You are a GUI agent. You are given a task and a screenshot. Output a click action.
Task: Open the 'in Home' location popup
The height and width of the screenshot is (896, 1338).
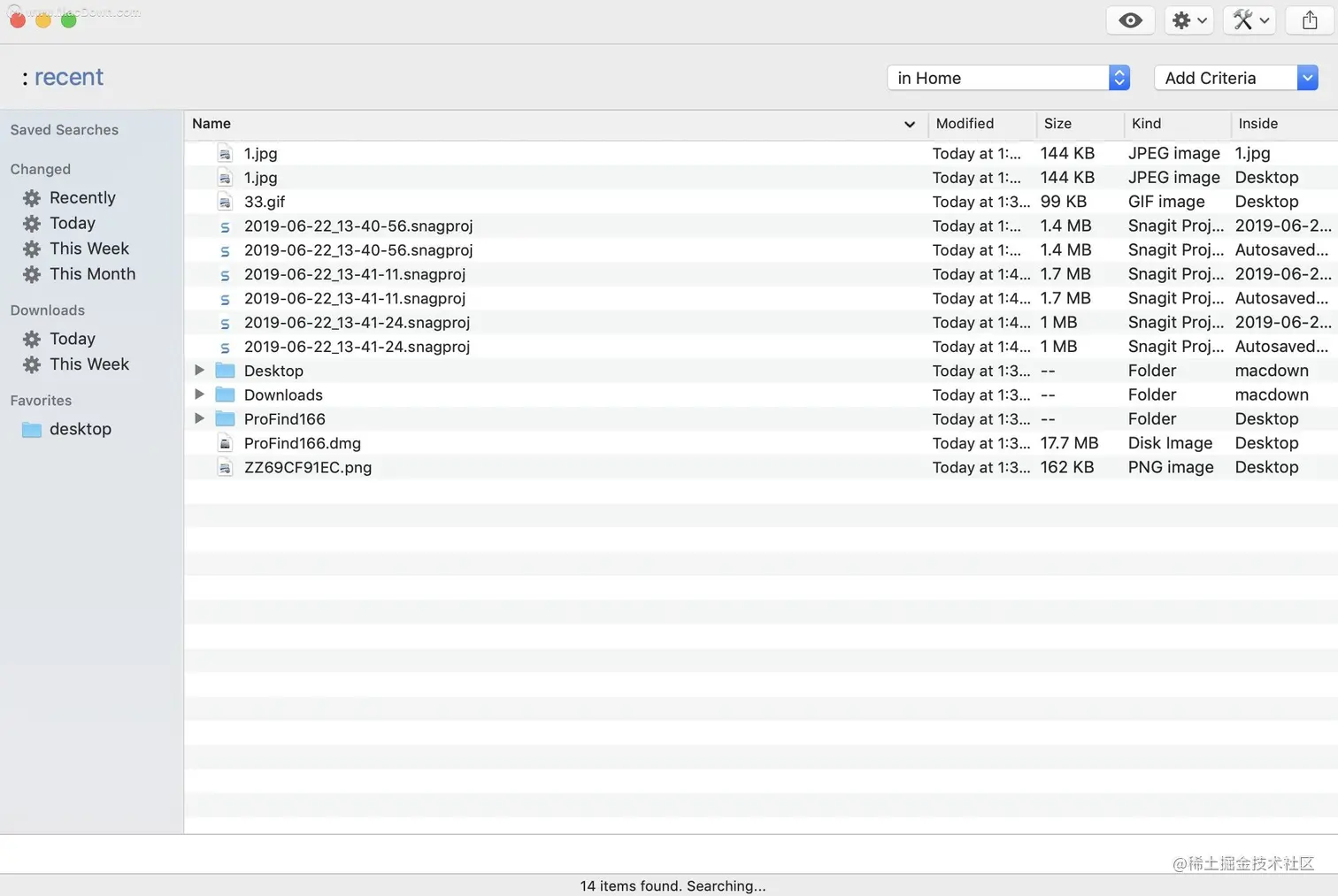point(1008,78)
